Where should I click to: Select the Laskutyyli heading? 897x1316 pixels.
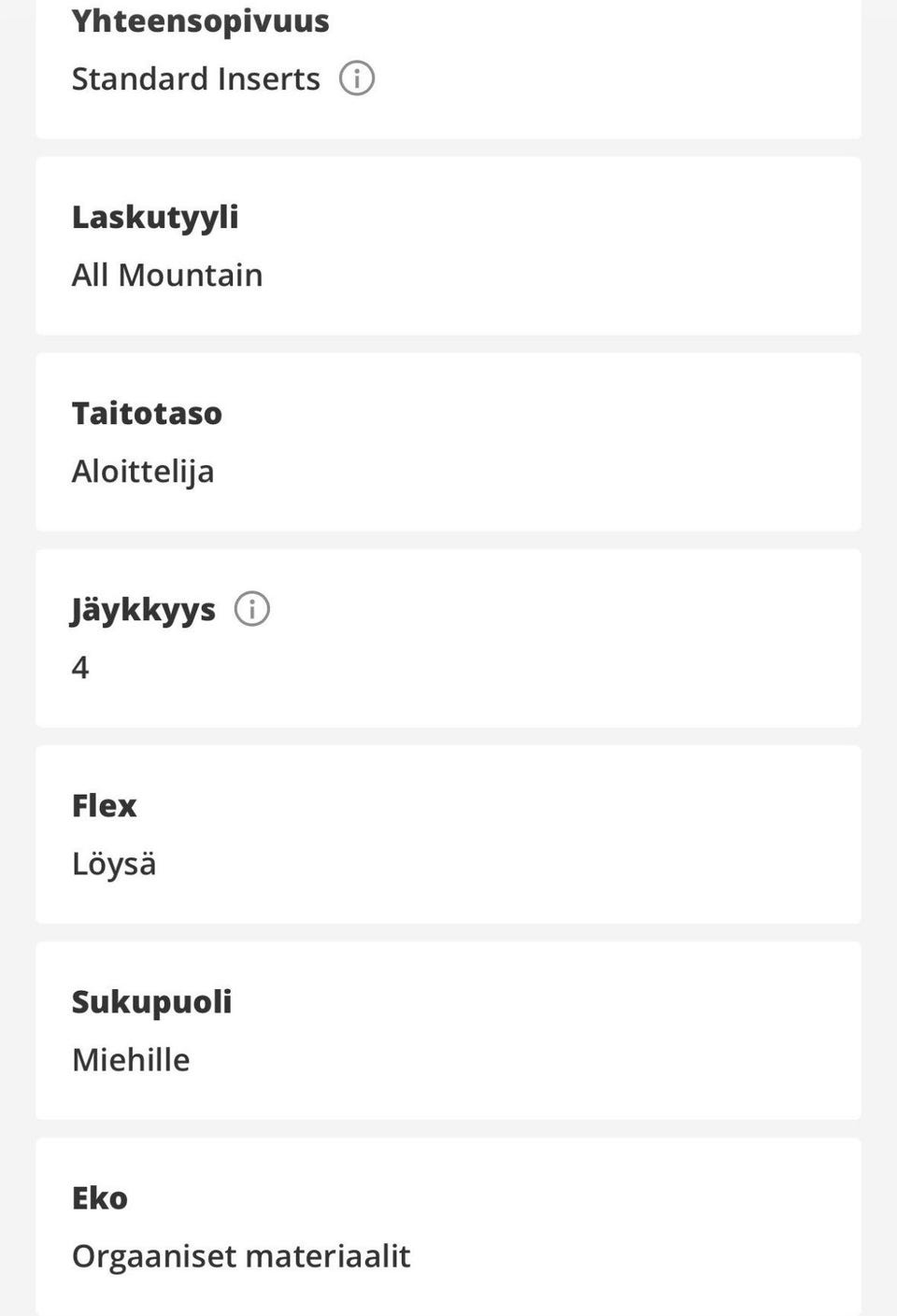coord(155,217)
